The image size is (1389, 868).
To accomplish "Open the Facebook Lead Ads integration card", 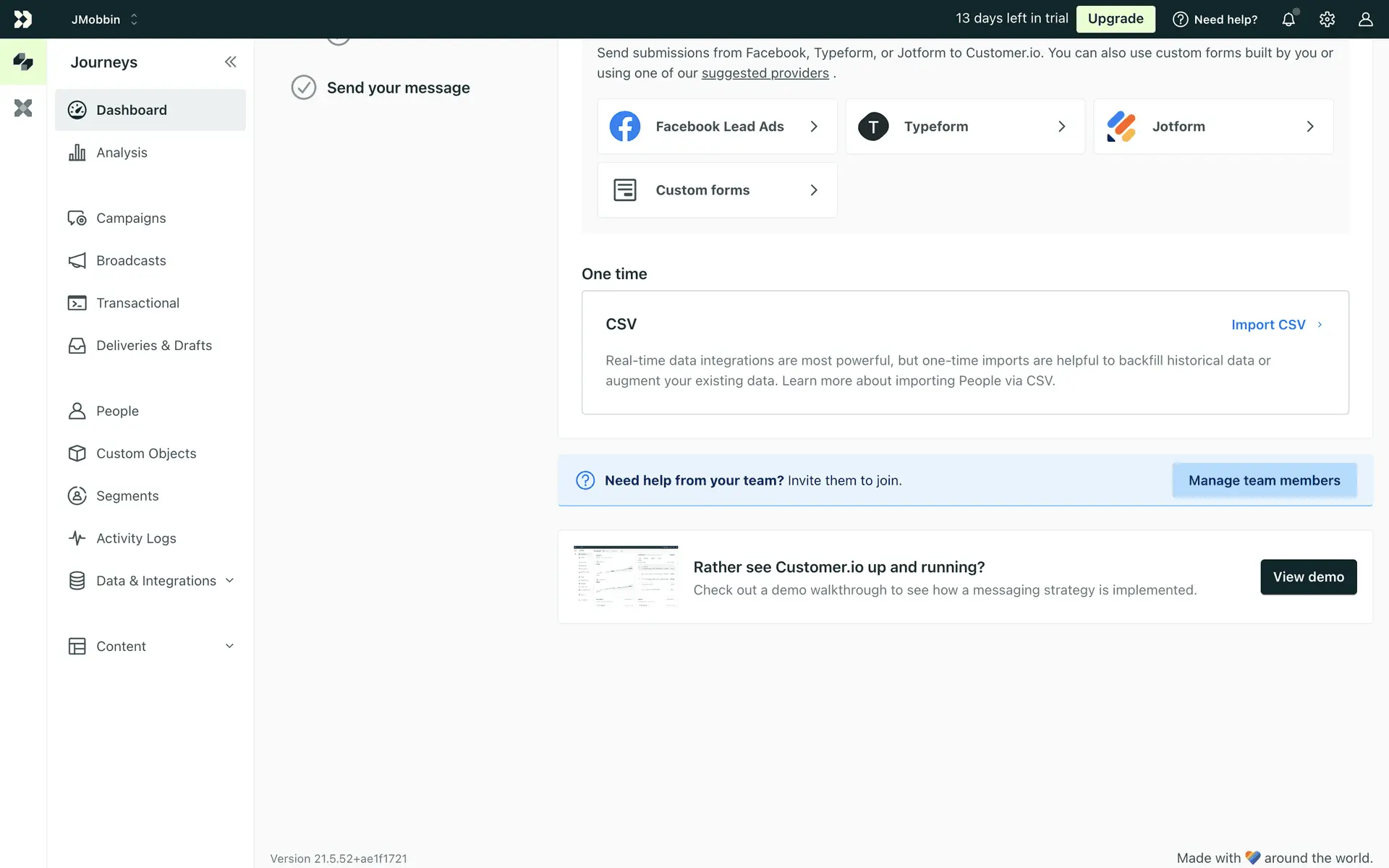I will tap(716, 127).
